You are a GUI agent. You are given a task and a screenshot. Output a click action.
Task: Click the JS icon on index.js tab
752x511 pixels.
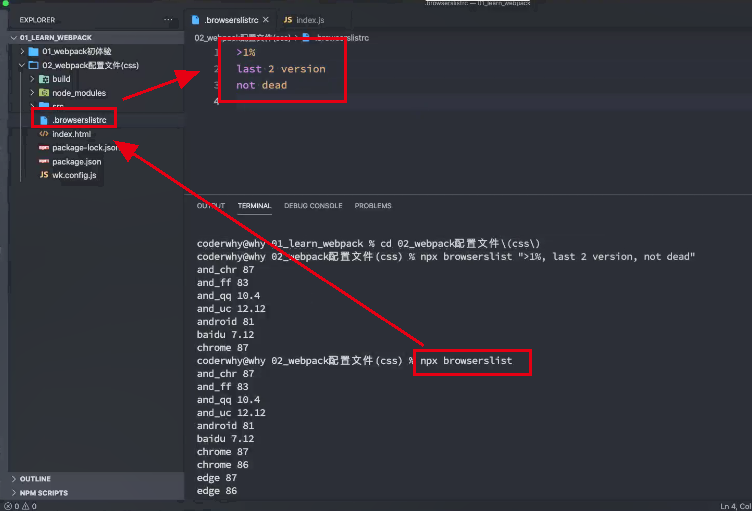[x=288, y=20]
